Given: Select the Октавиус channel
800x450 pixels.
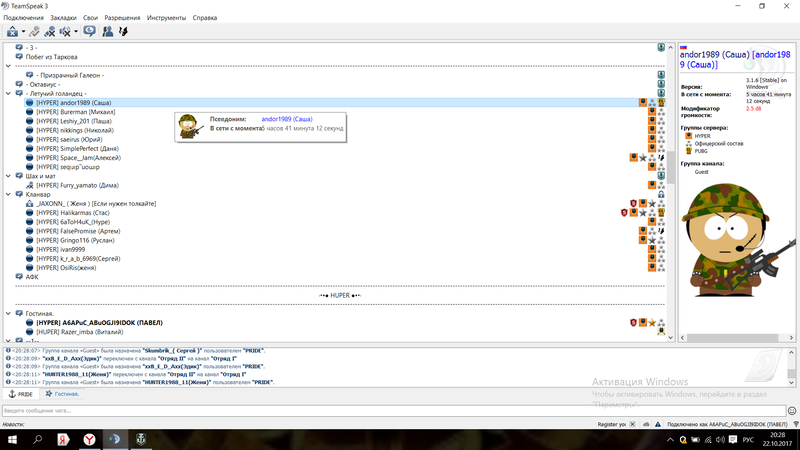Looking at the screenshot, I should coord(43,84).
